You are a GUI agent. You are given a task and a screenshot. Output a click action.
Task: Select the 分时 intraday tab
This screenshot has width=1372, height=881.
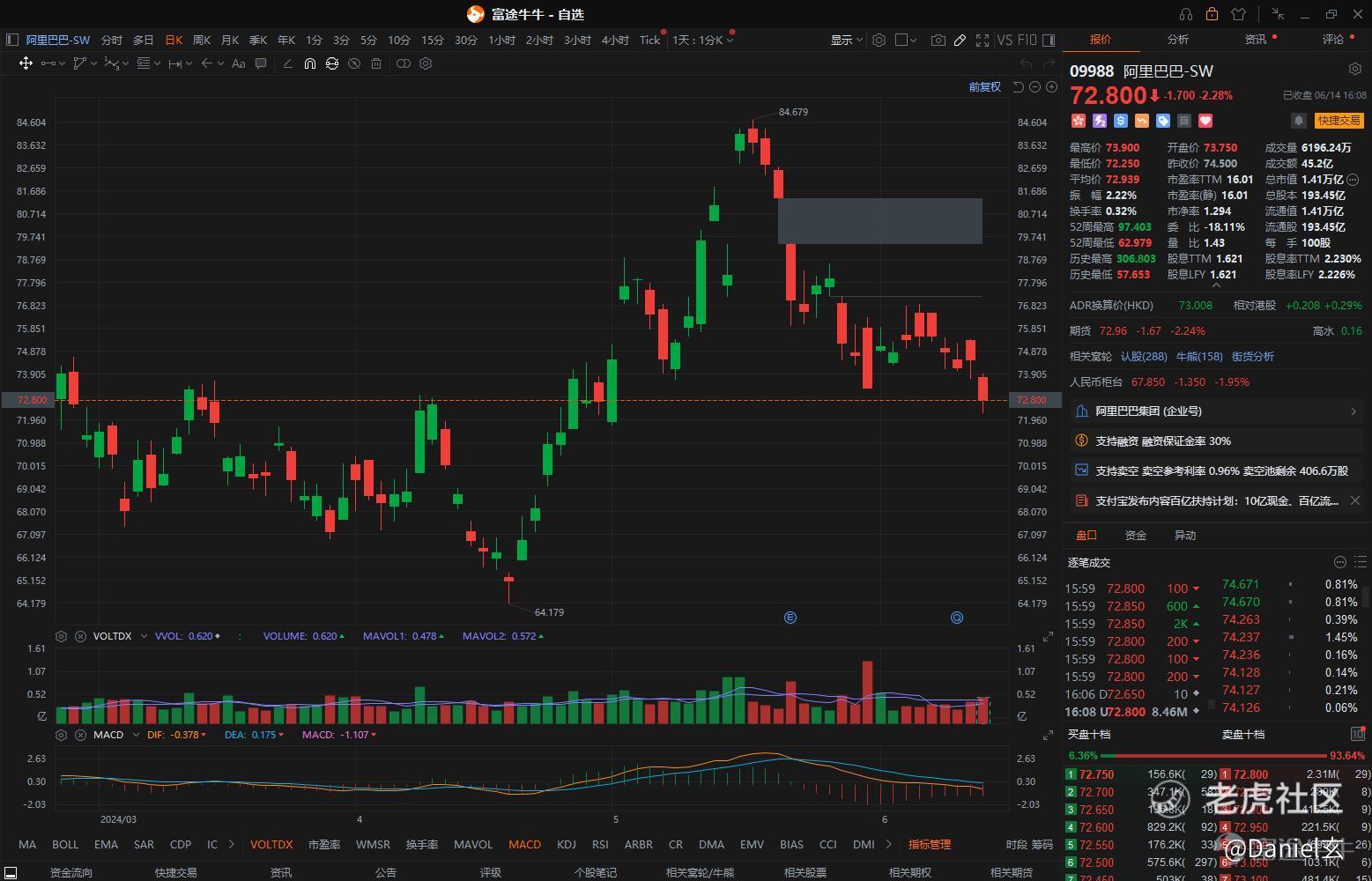point(112,40)
